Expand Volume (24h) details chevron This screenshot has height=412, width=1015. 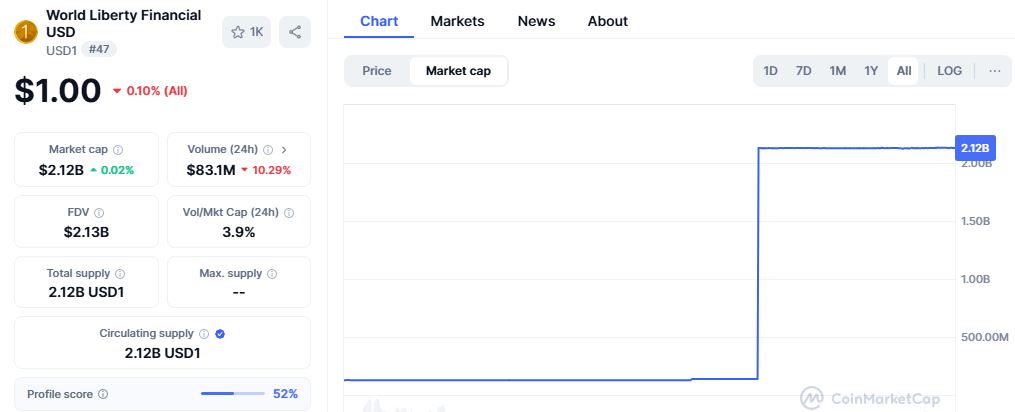click(x=284, y=150)
